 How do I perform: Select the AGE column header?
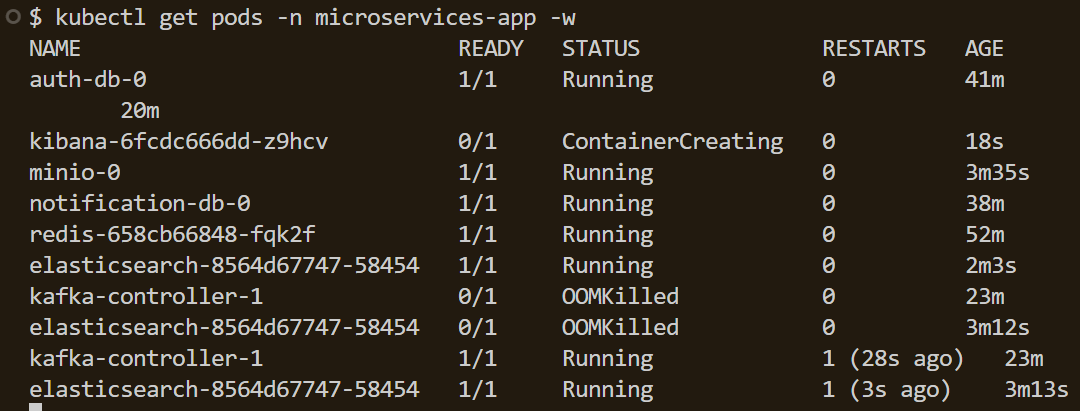click(984, 48)
